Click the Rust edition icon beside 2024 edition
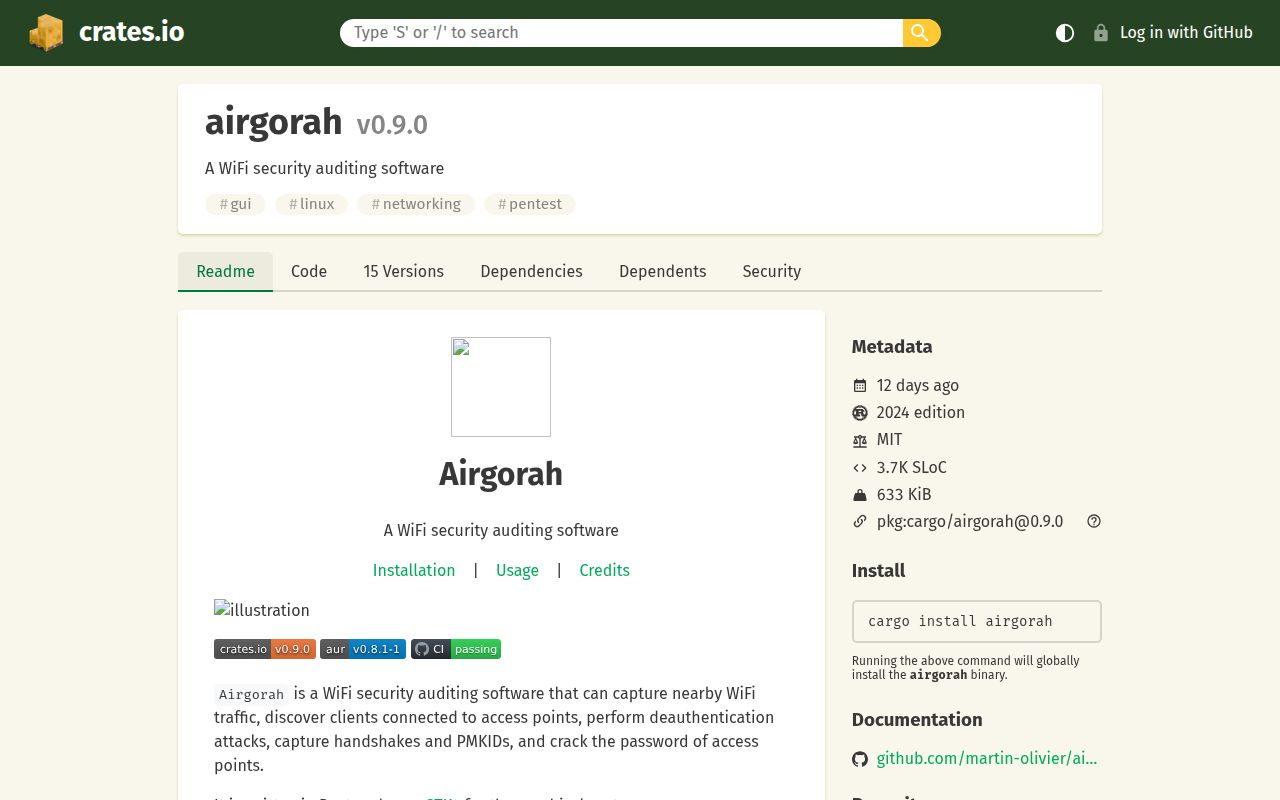Viewport: 1280px width, 800px height. (860, 413)
